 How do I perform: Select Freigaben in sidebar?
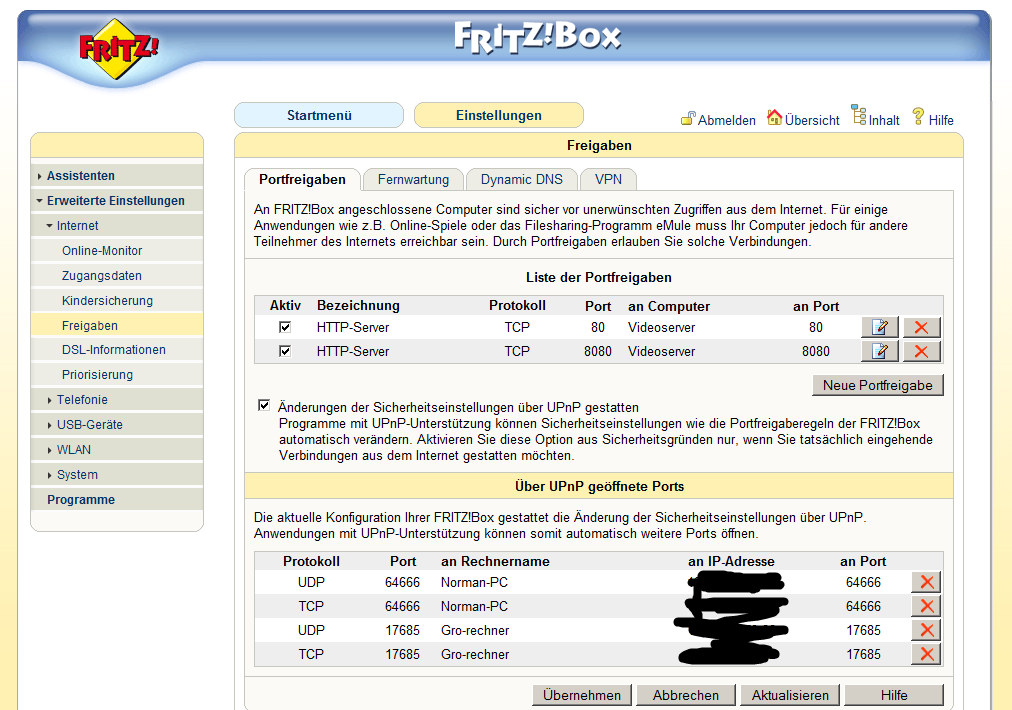117,325
